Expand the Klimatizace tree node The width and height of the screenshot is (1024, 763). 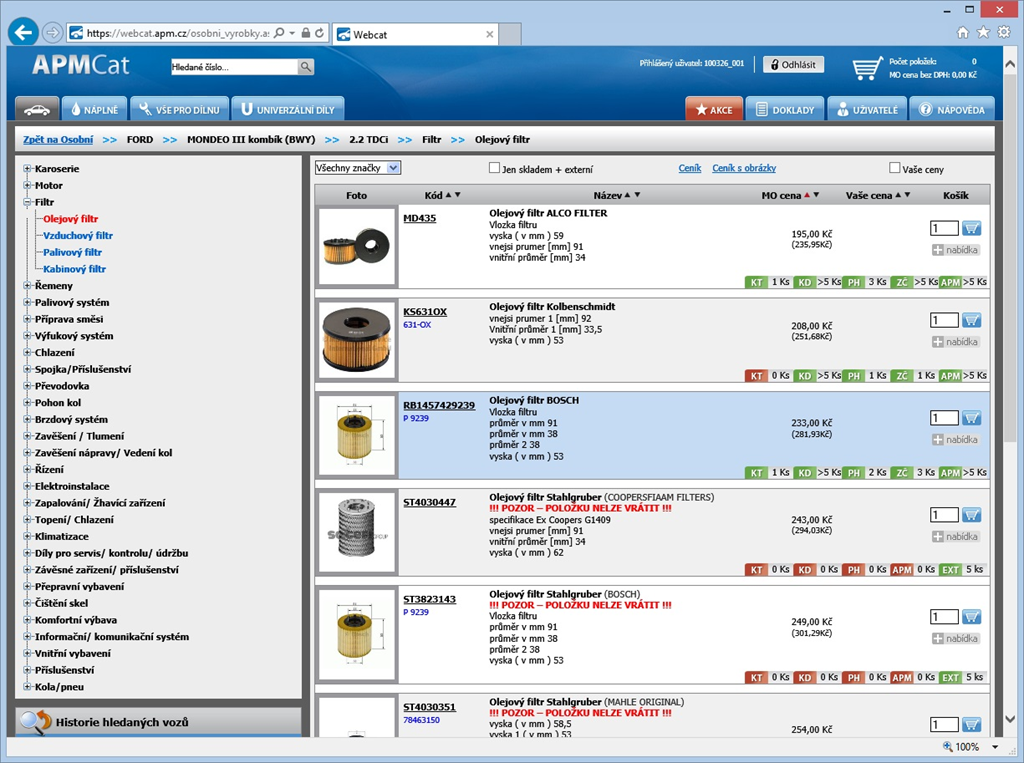(27, 536)
